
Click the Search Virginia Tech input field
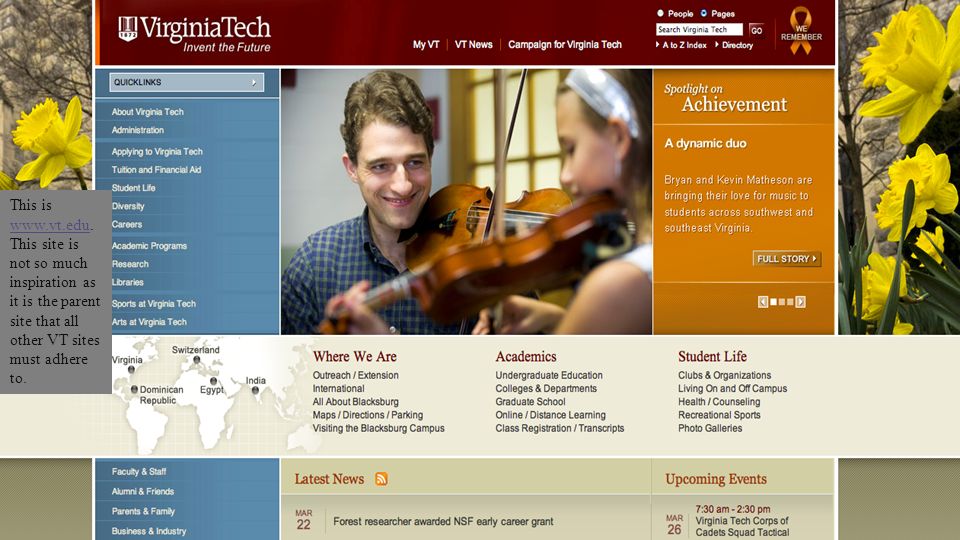pyautogui.click(x=699, y=29)
